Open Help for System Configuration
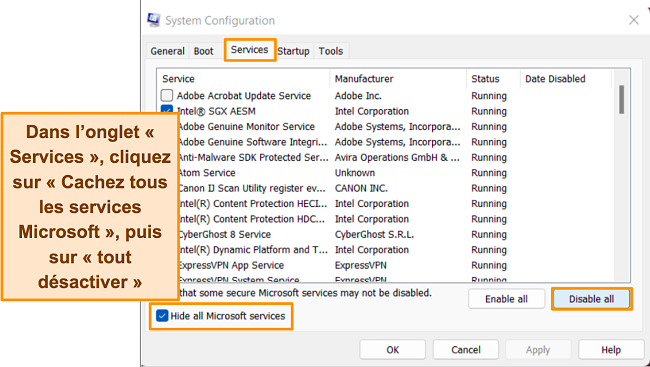Image resolution: width=650 pixels, height=367 pixels. click(x=611, y=350)
